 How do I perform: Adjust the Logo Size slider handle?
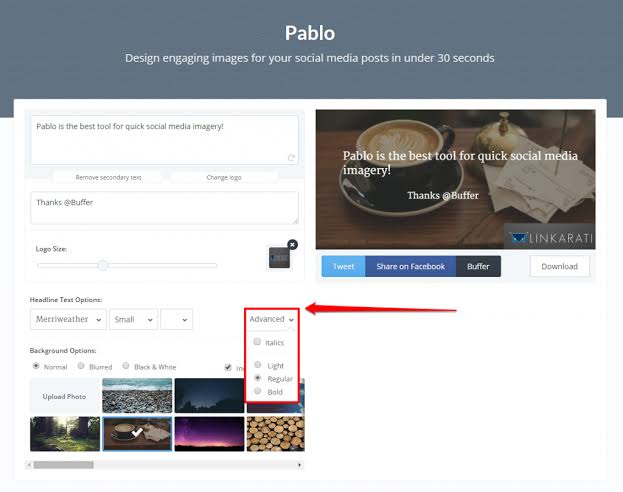pyautogui.click(x=103, y=265)
